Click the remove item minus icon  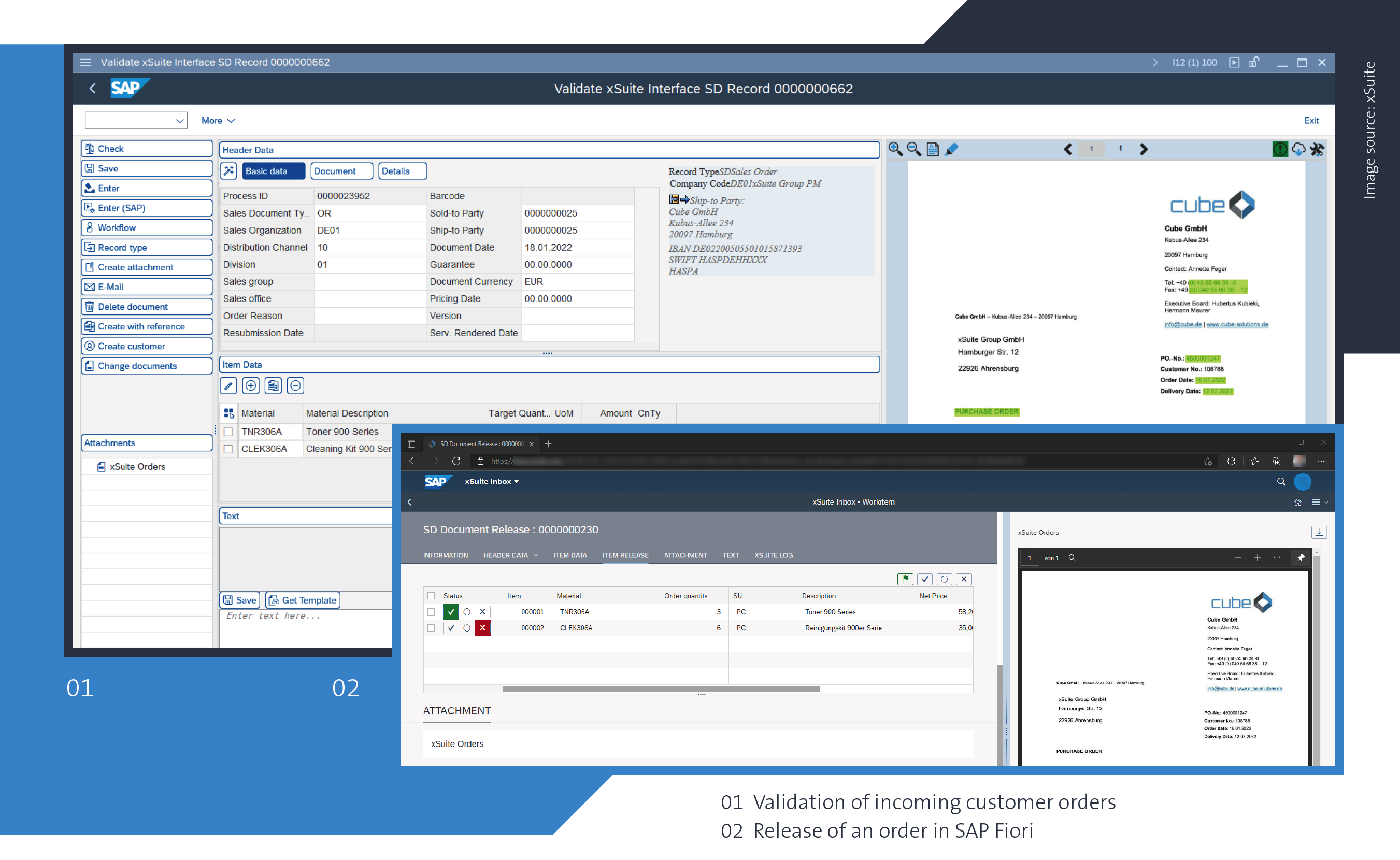pos(295,385)
